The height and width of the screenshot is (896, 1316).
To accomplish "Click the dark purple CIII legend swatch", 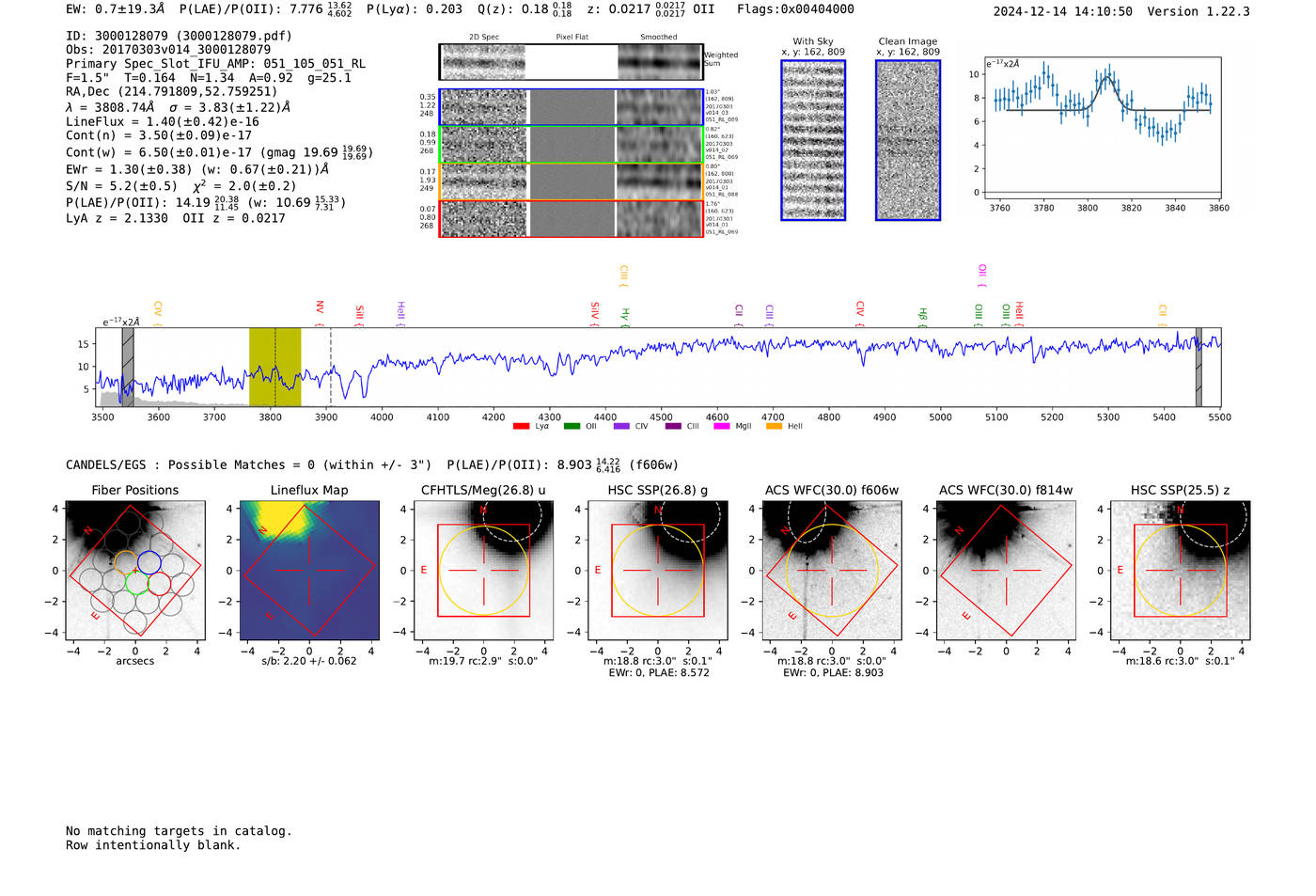I will tap(673, 427).
